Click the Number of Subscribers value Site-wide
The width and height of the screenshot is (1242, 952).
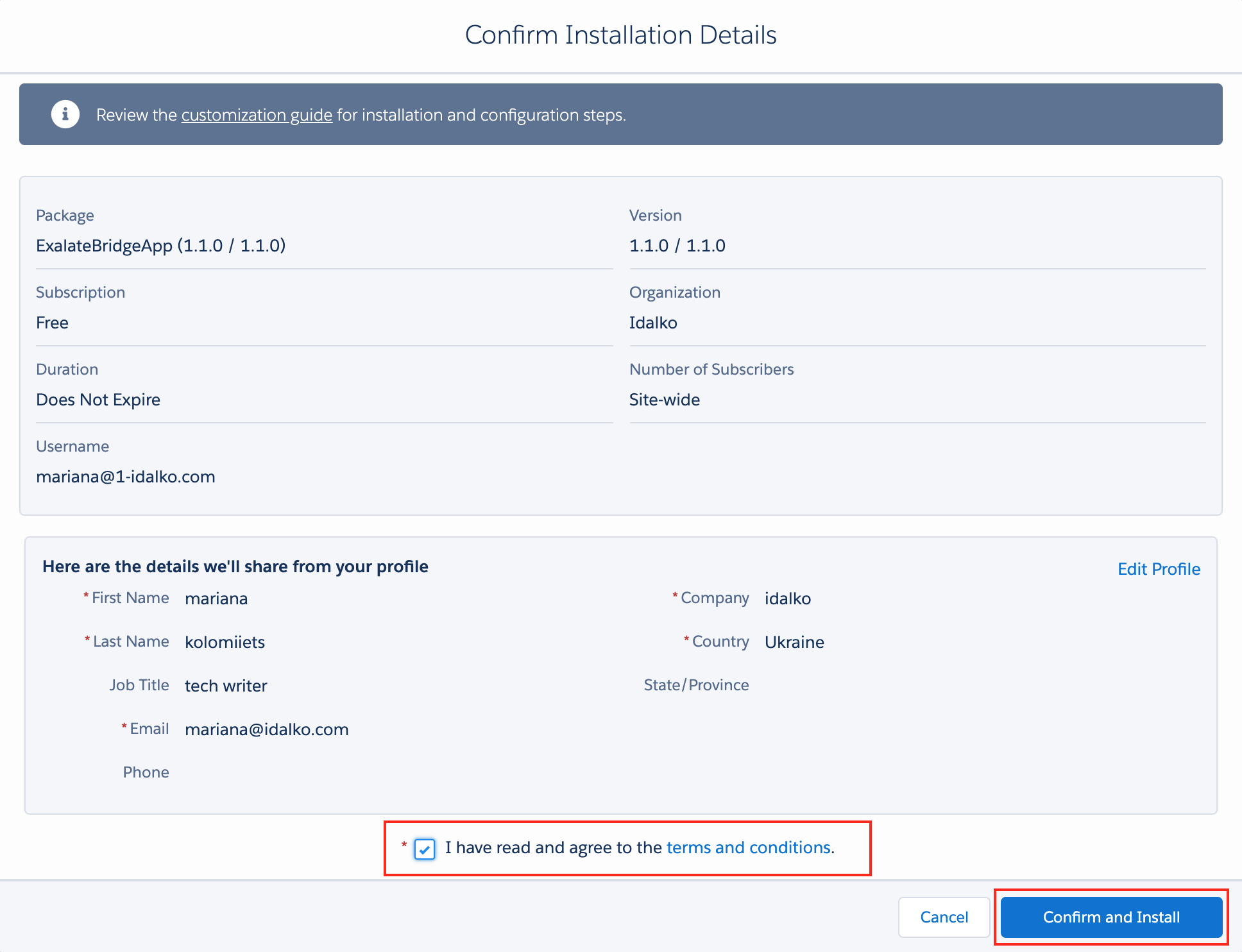pos(665,400)
